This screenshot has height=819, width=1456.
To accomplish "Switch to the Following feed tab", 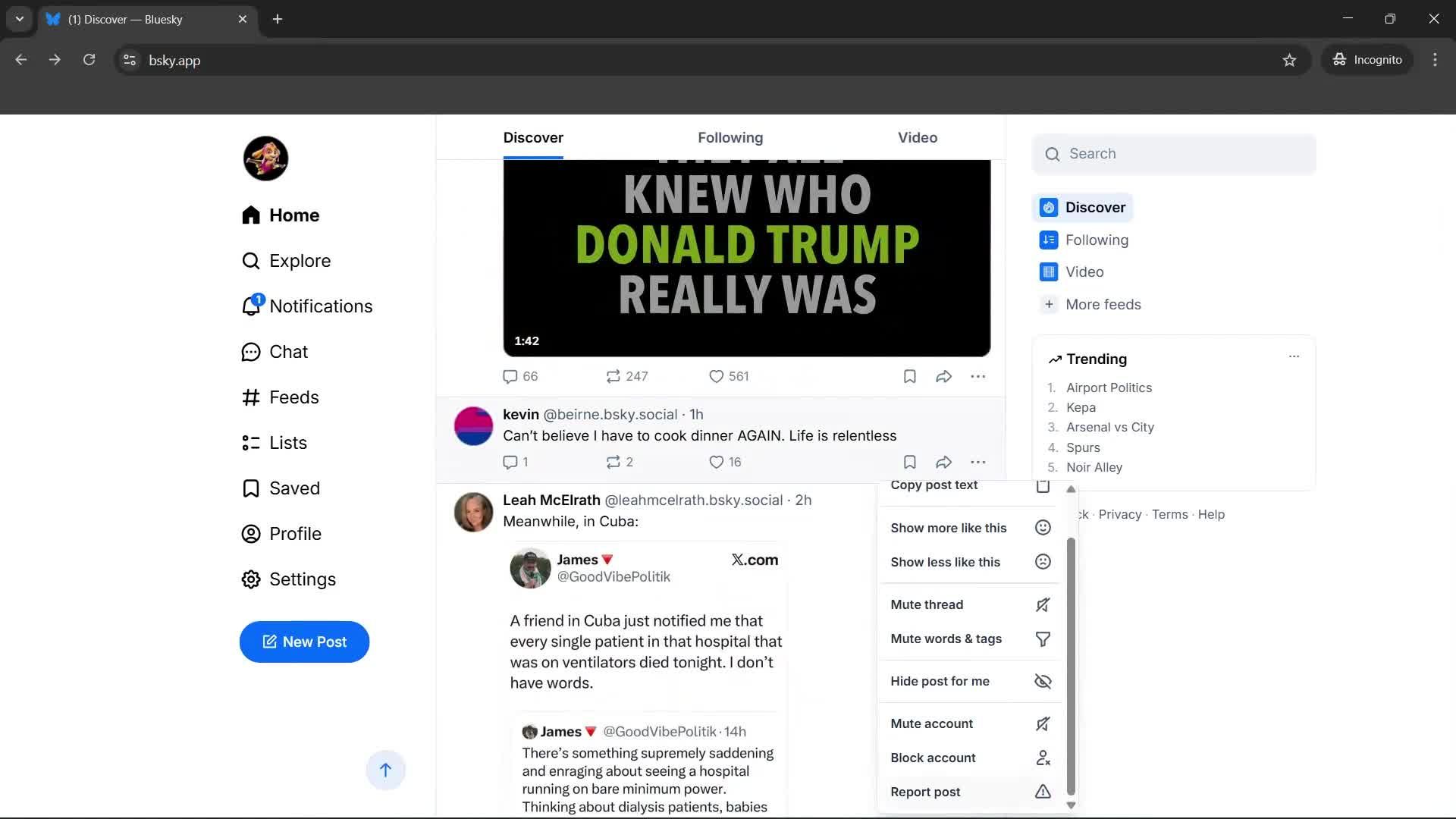I will (730, 137).
